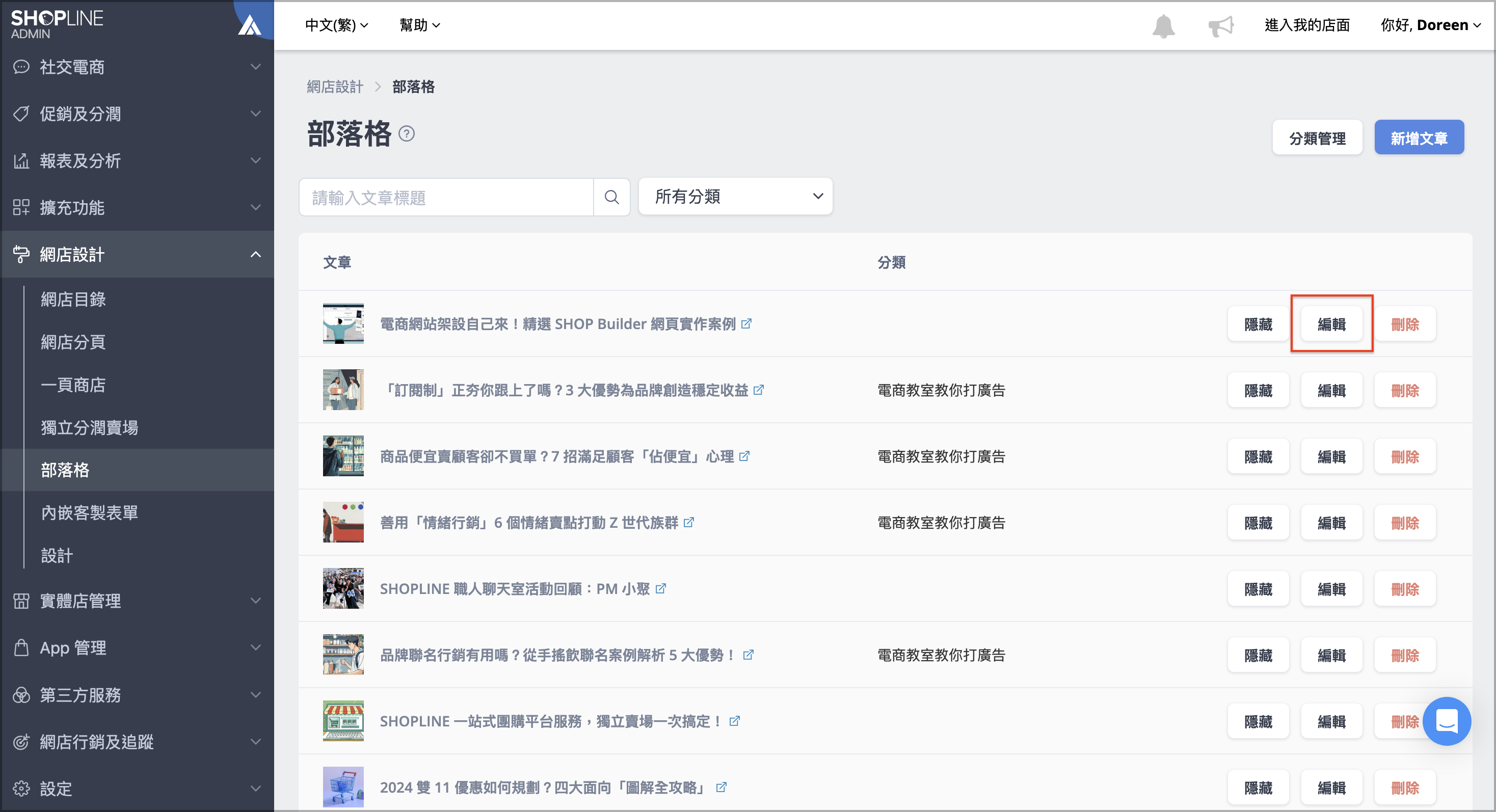The width and height of the screenshot is (1496, 812).
Task: Click 網店設計 in the breadcrumb
Action: coord(335,87)
